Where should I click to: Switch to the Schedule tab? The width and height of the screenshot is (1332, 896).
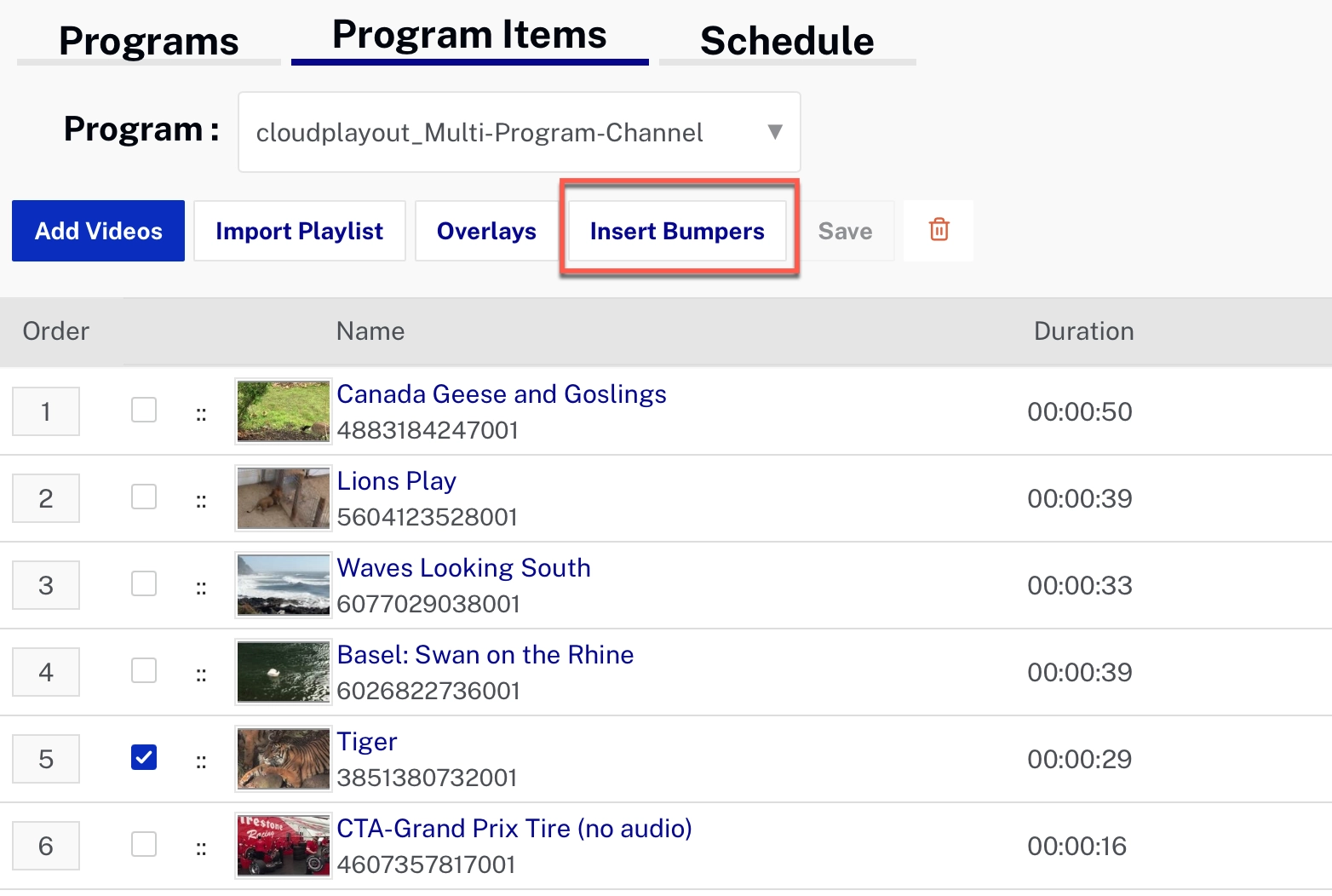click(785, 40)
